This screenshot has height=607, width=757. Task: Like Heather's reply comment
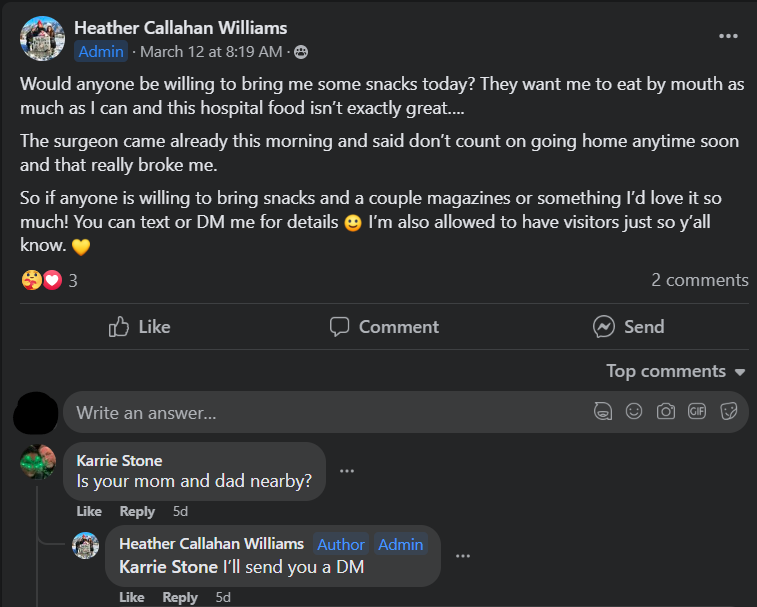pyautogui.click(x=132, y=597)
